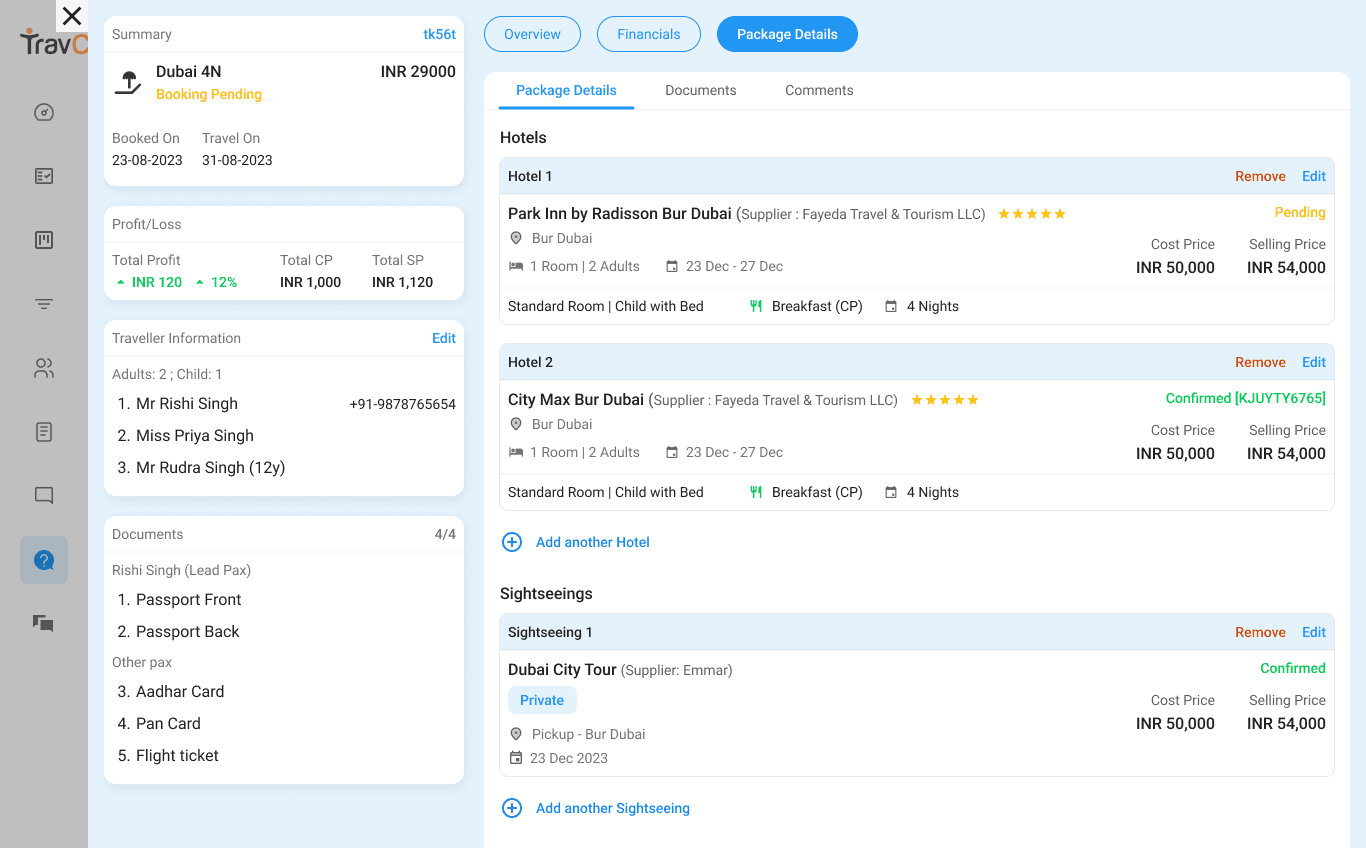Click the phone number +91-9878765654
The height and width of the screenshot is (848, 1366).
(x=403, y=404)
